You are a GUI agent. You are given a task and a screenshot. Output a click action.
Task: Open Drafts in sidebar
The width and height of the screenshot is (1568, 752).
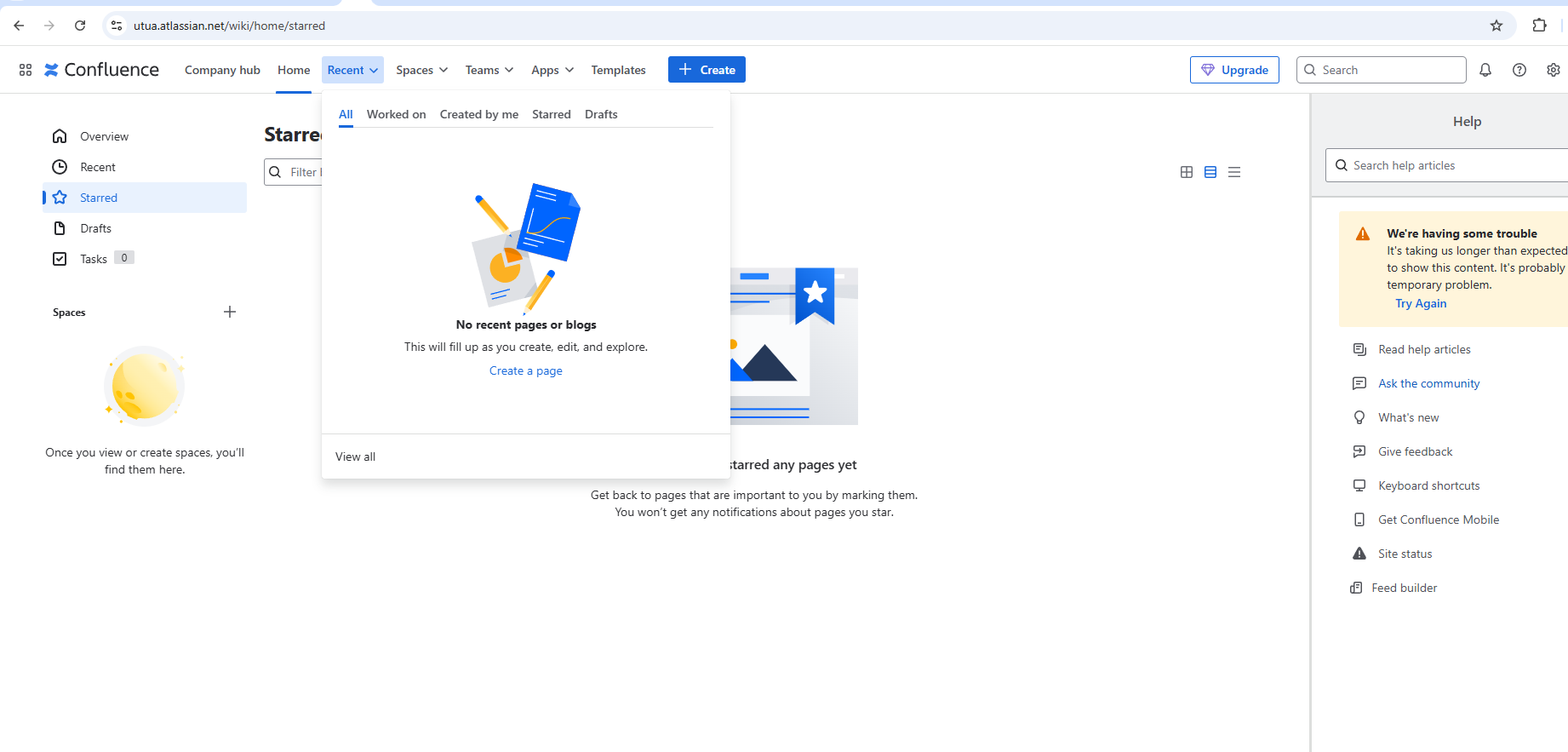[x=145, y=228]
